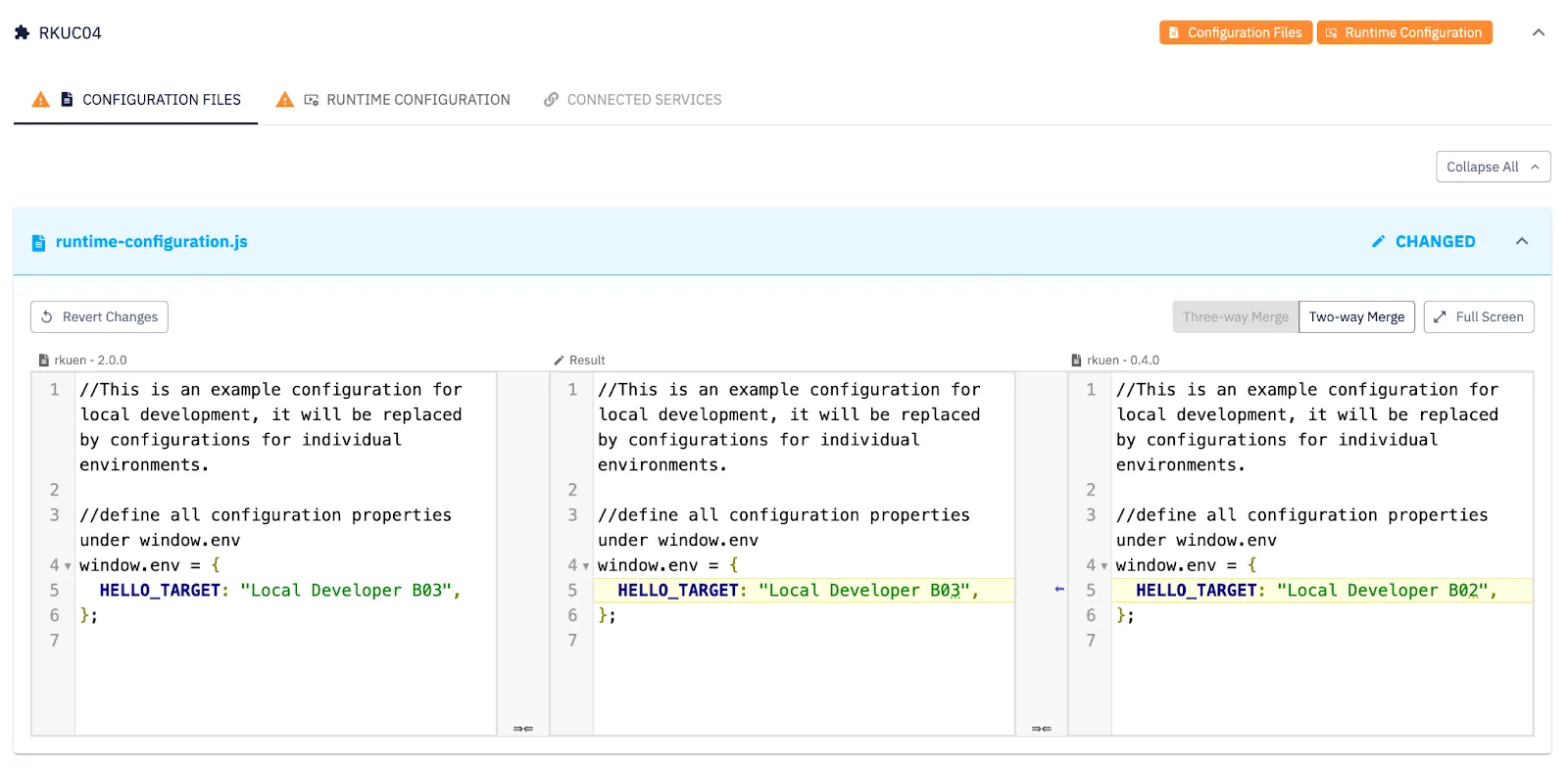Screen dimensions: 1568x770
Task: Collapse the RKUC04 section chevron
Action: 1538,32
